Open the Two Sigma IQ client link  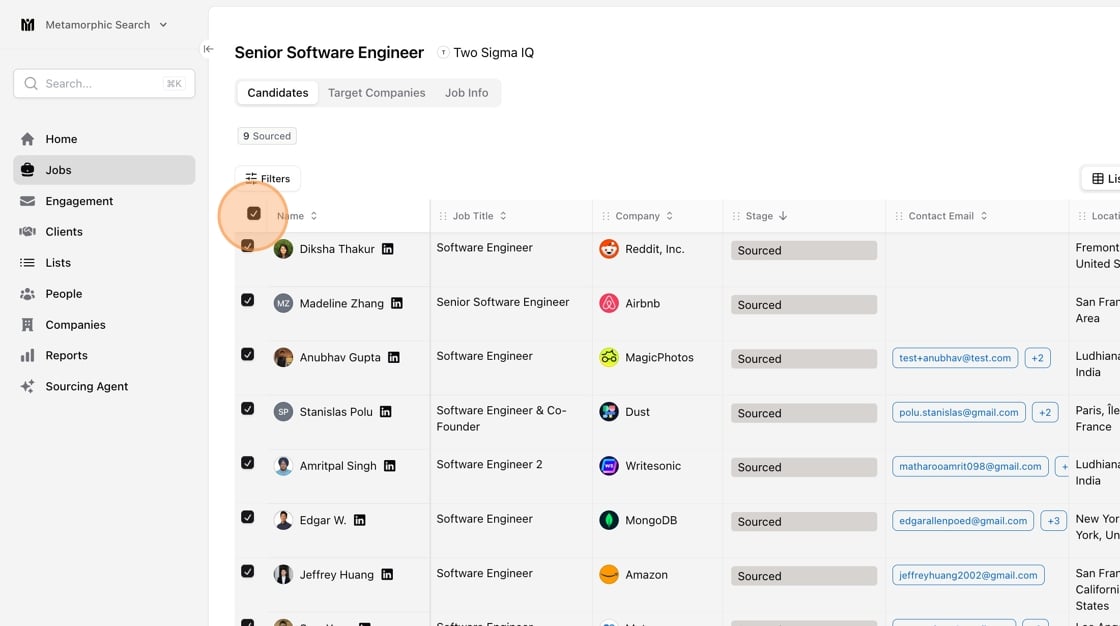(486, 52)
